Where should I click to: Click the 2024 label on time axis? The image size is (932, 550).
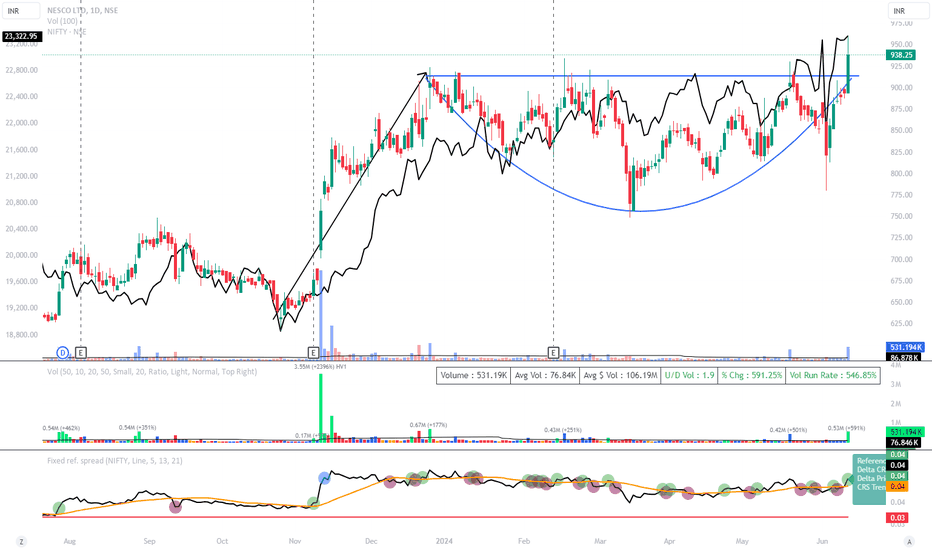(444, 541)
